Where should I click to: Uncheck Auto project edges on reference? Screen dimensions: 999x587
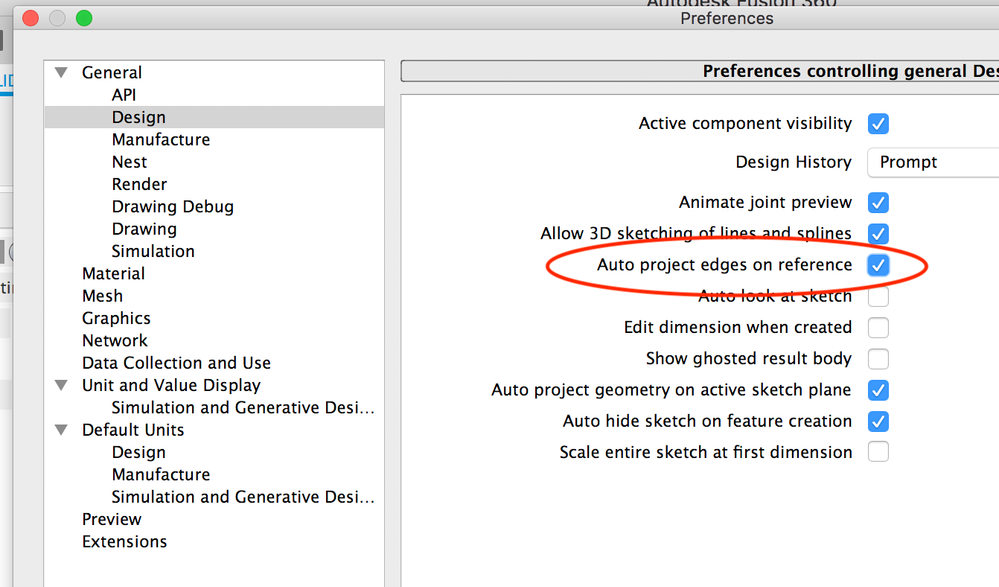[x=878, y=265]
